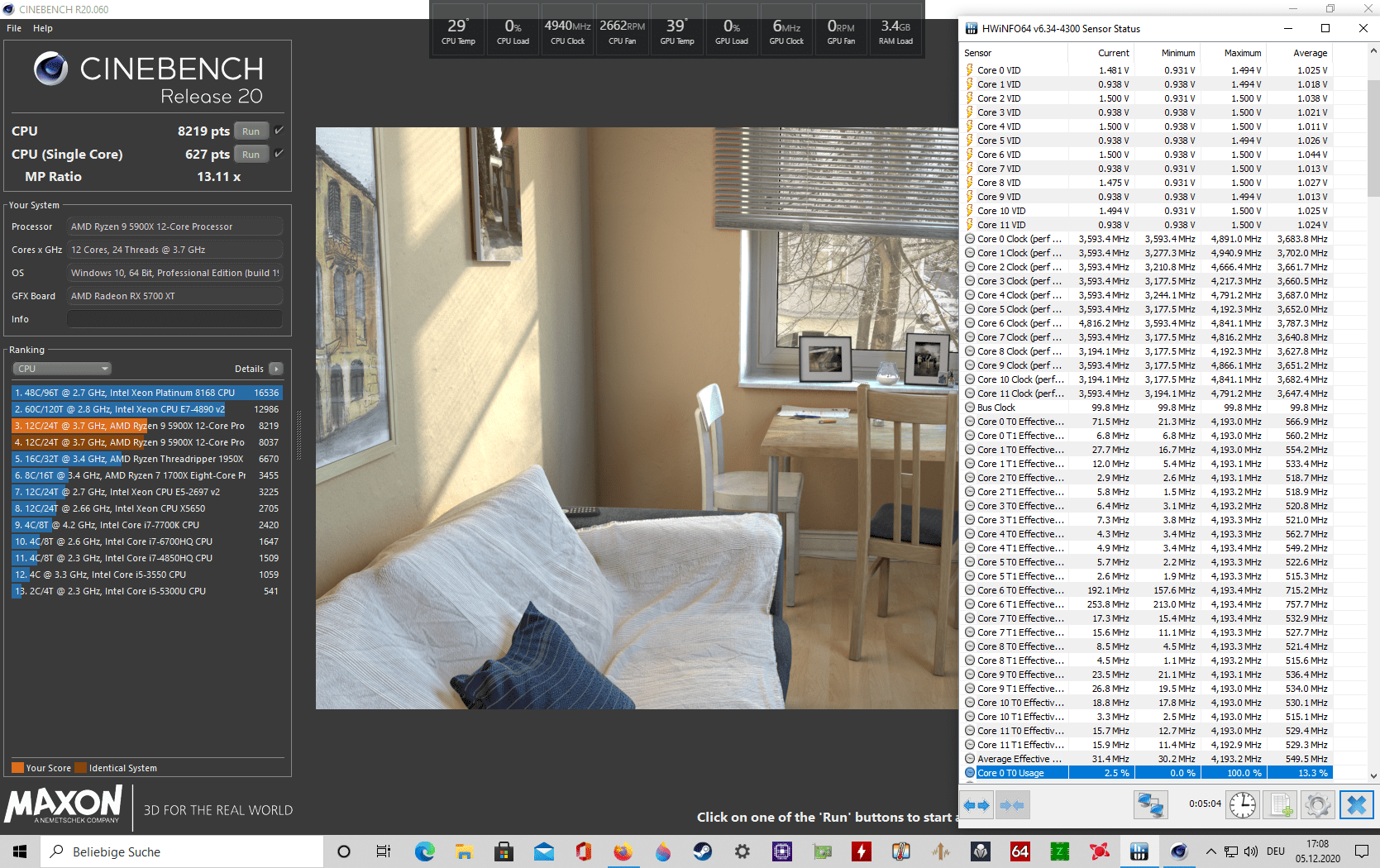1380x868 pixels.
Task: Select Average Effective clock row
Action: pyautogui.click(x=1147, y=759)
